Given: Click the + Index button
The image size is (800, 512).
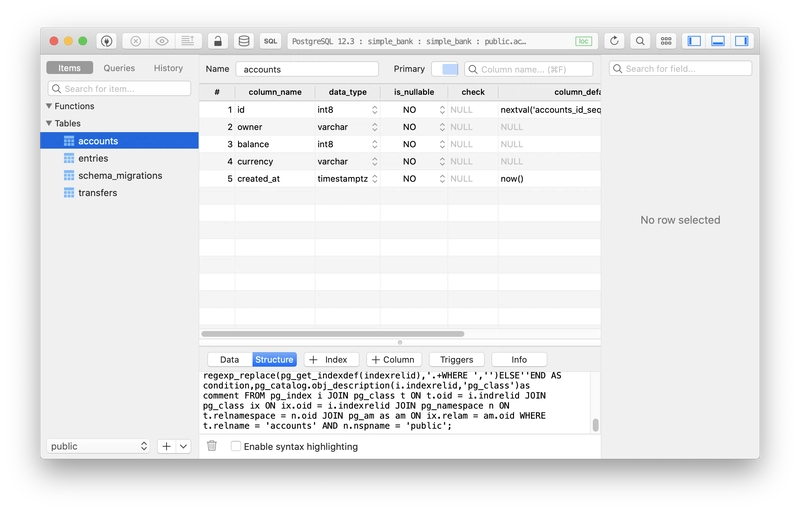Looking at the screenshot, I should coord(332,360).
